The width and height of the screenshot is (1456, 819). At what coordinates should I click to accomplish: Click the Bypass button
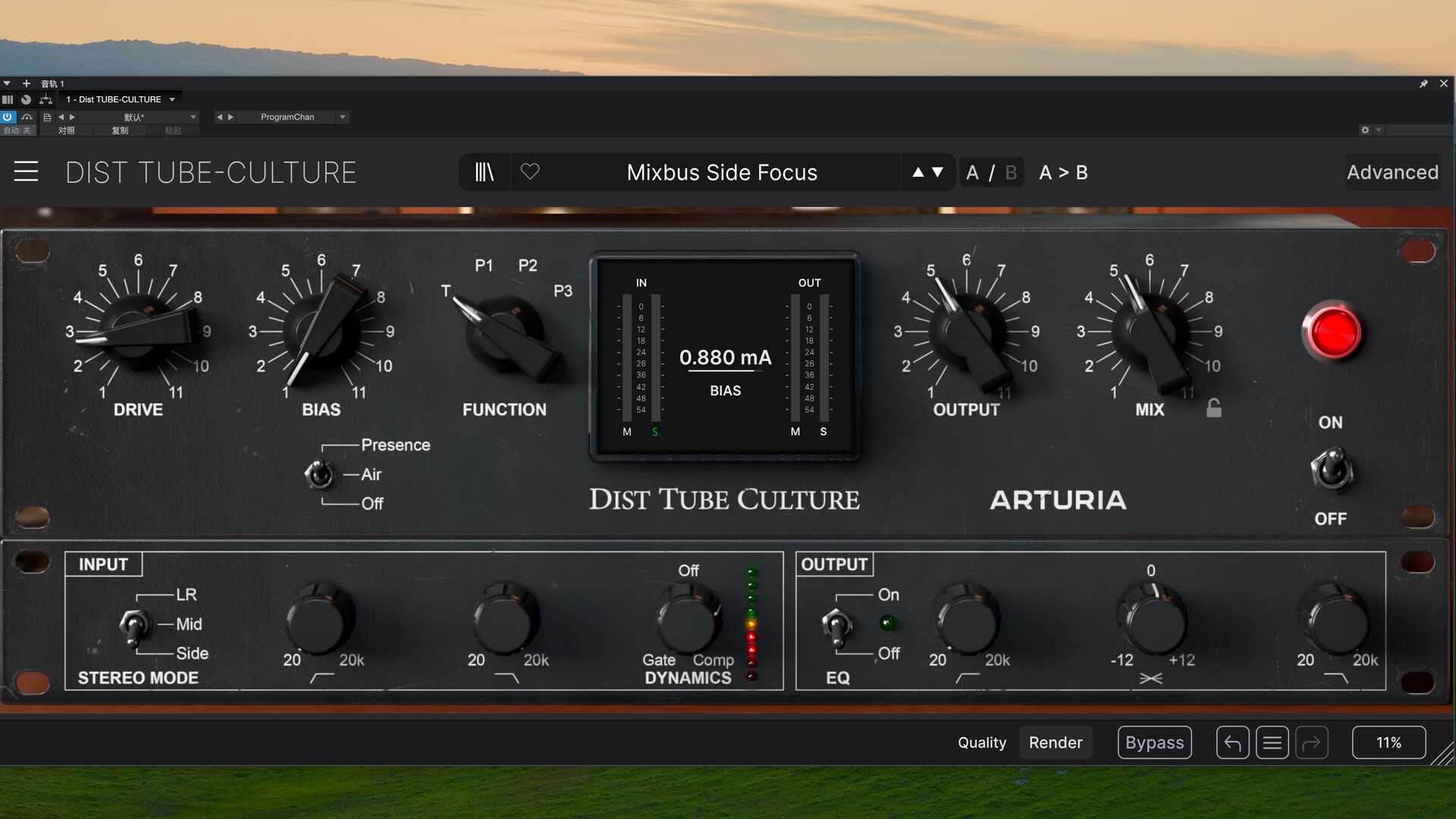click(1154, 742)
